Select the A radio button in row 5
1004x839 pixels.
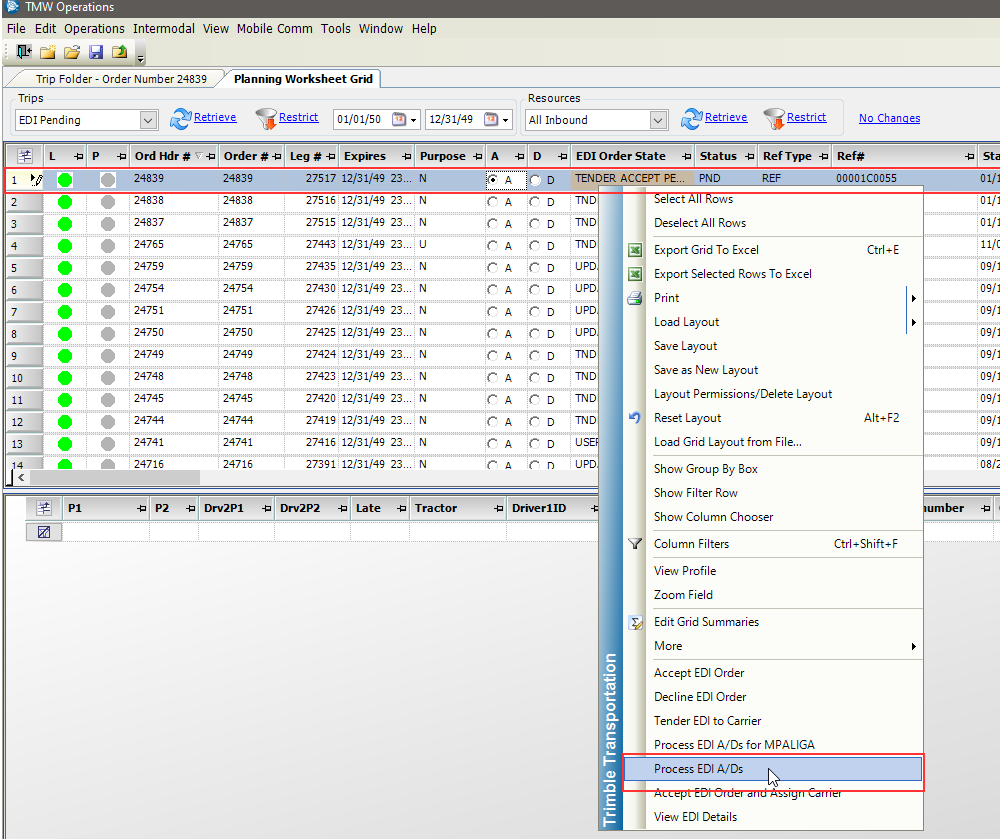click(492, 268)
